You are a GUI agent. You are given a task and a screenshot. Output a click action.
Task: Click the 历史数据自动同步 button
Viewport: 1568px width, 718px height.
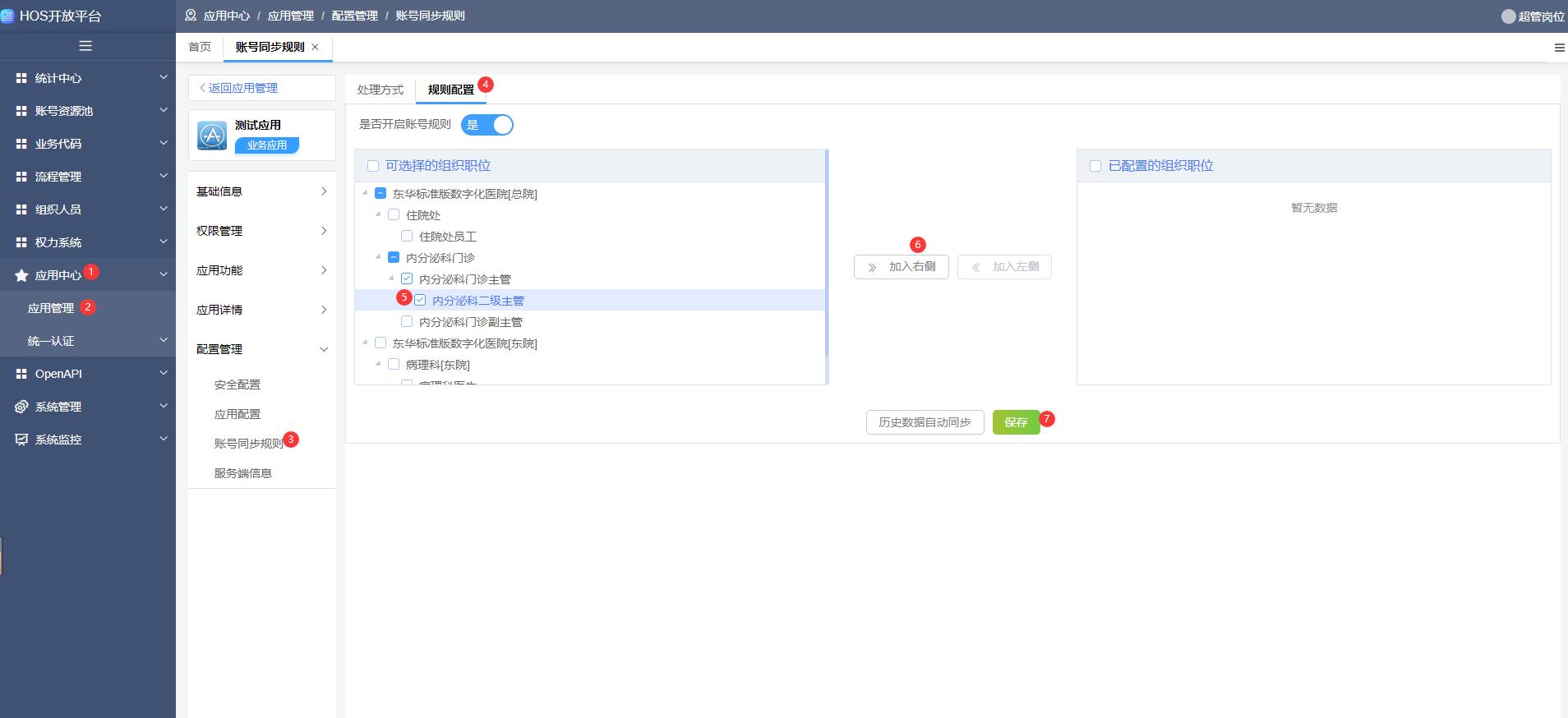925,422
